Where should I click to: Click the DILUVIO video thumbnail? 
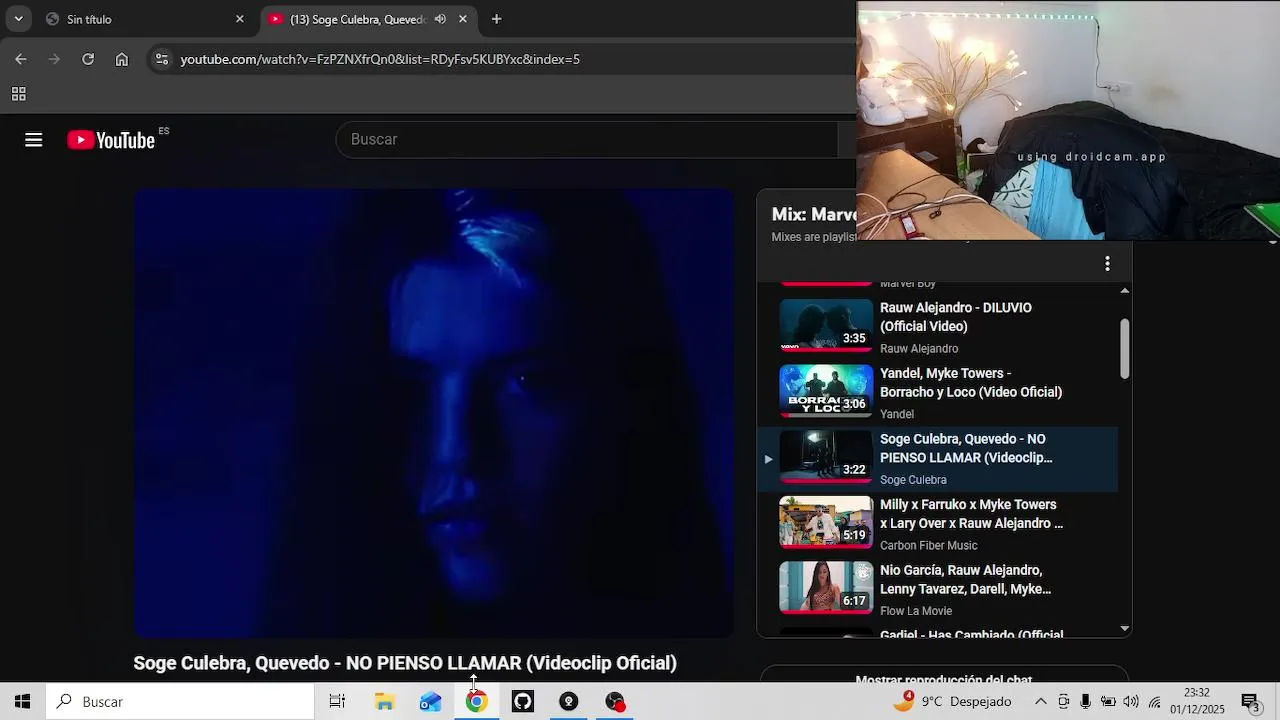click(826, 325)
